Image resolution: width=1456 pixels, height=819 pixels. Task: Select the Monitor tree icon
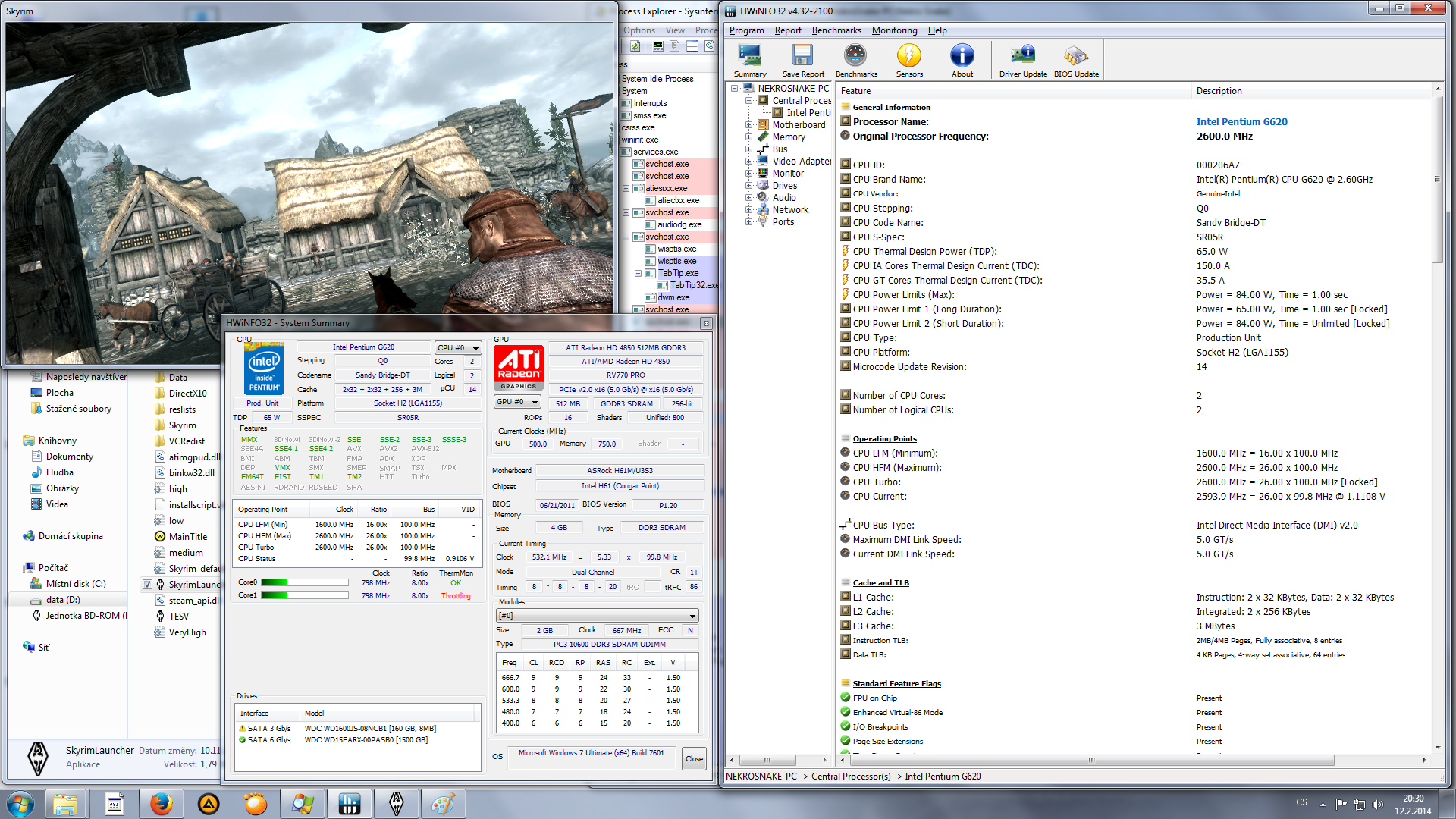tap(763, 174)
